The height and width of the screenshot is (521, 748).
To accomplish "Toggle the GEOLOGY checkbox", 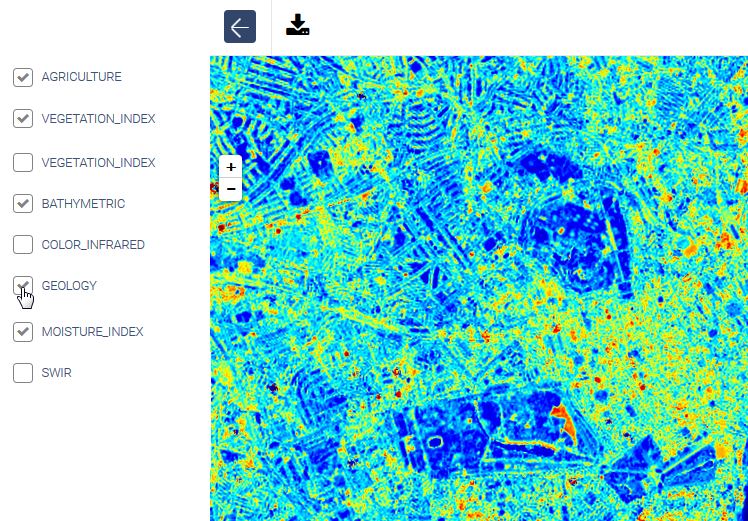I will click(x=23, y=285).
